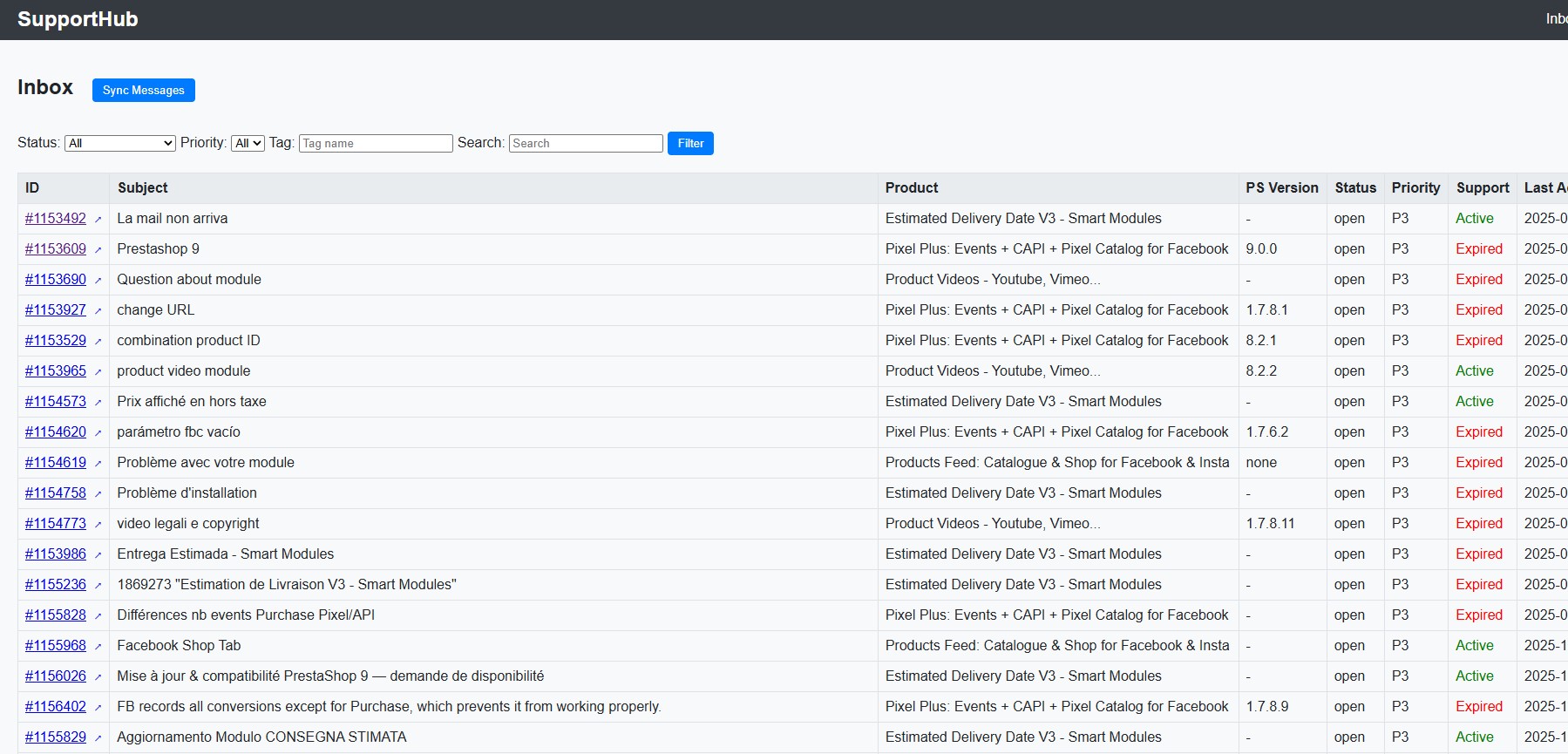Click the Priority column header
1568x754 pixels.
click(1415, 187)
